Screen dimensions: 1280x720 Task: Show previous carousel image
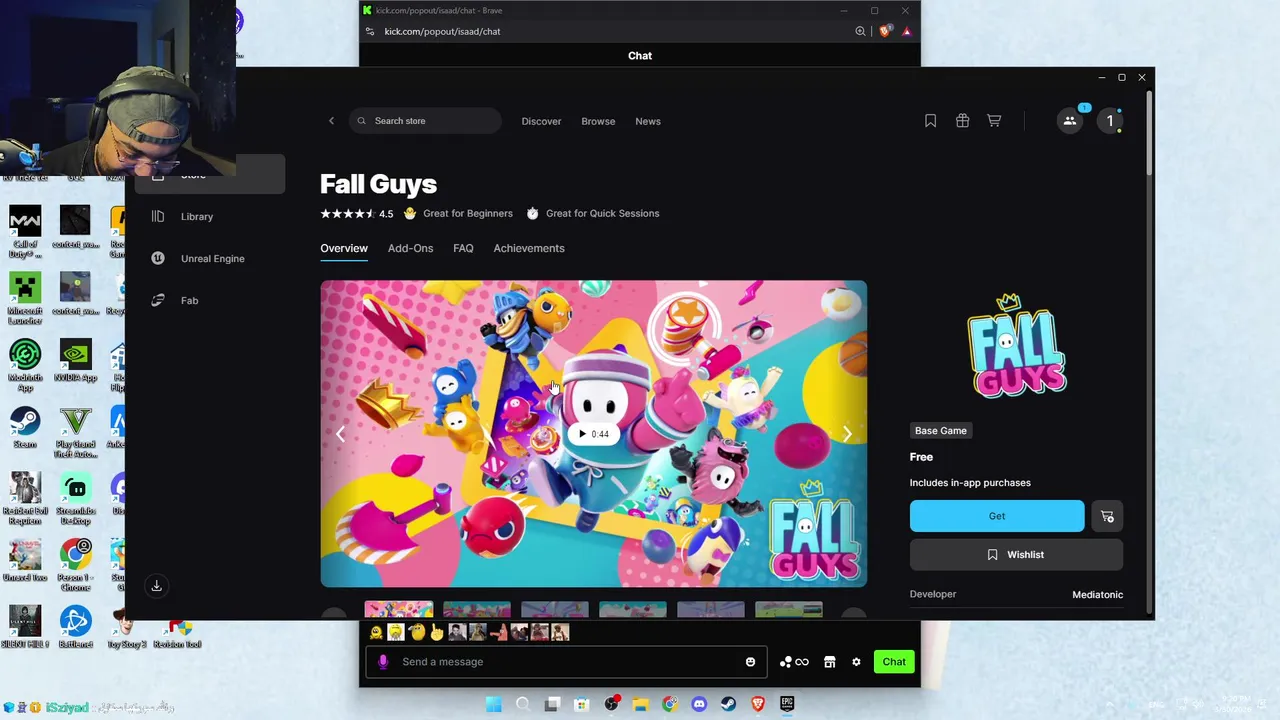pos(340,434)
